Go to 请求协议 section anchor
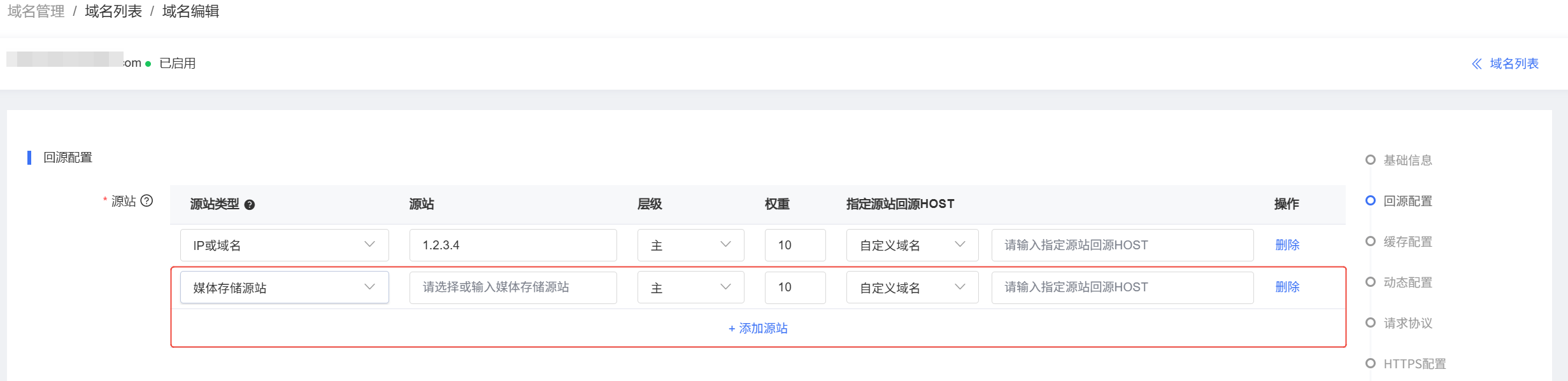 tap(1408, 323)
